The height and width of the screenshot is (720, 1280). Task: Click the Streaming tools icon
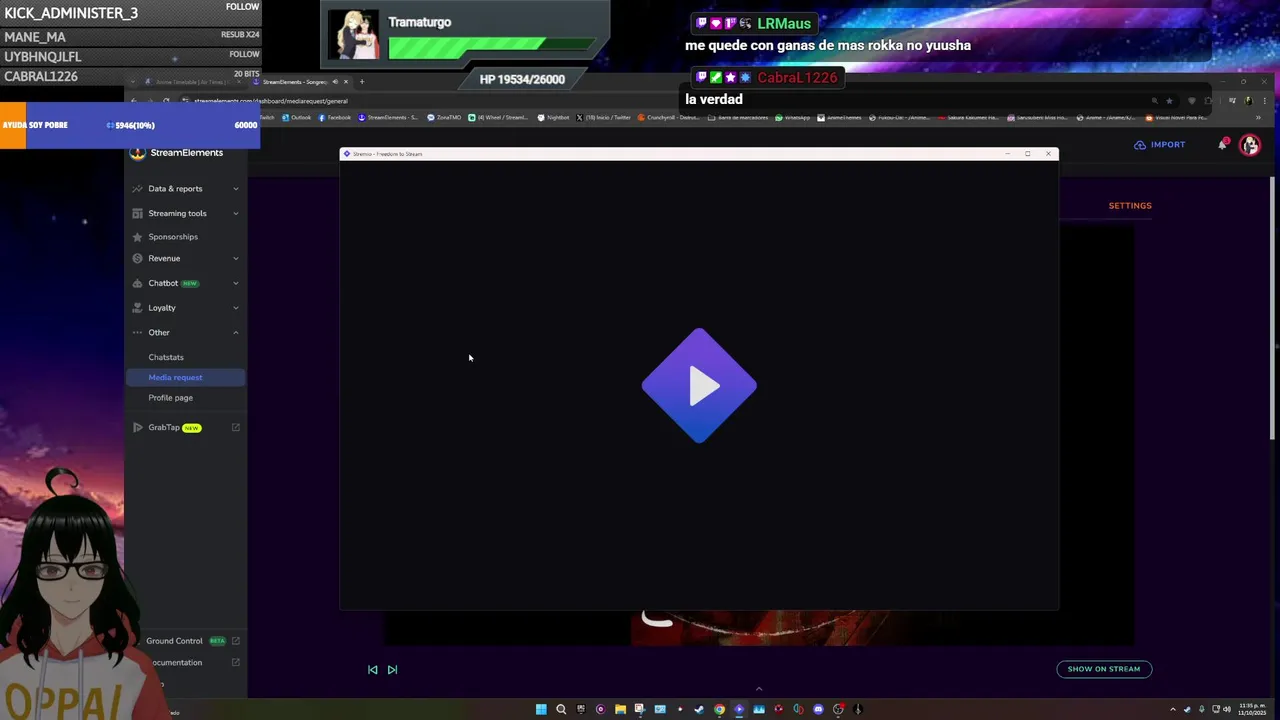pos(137,213)
